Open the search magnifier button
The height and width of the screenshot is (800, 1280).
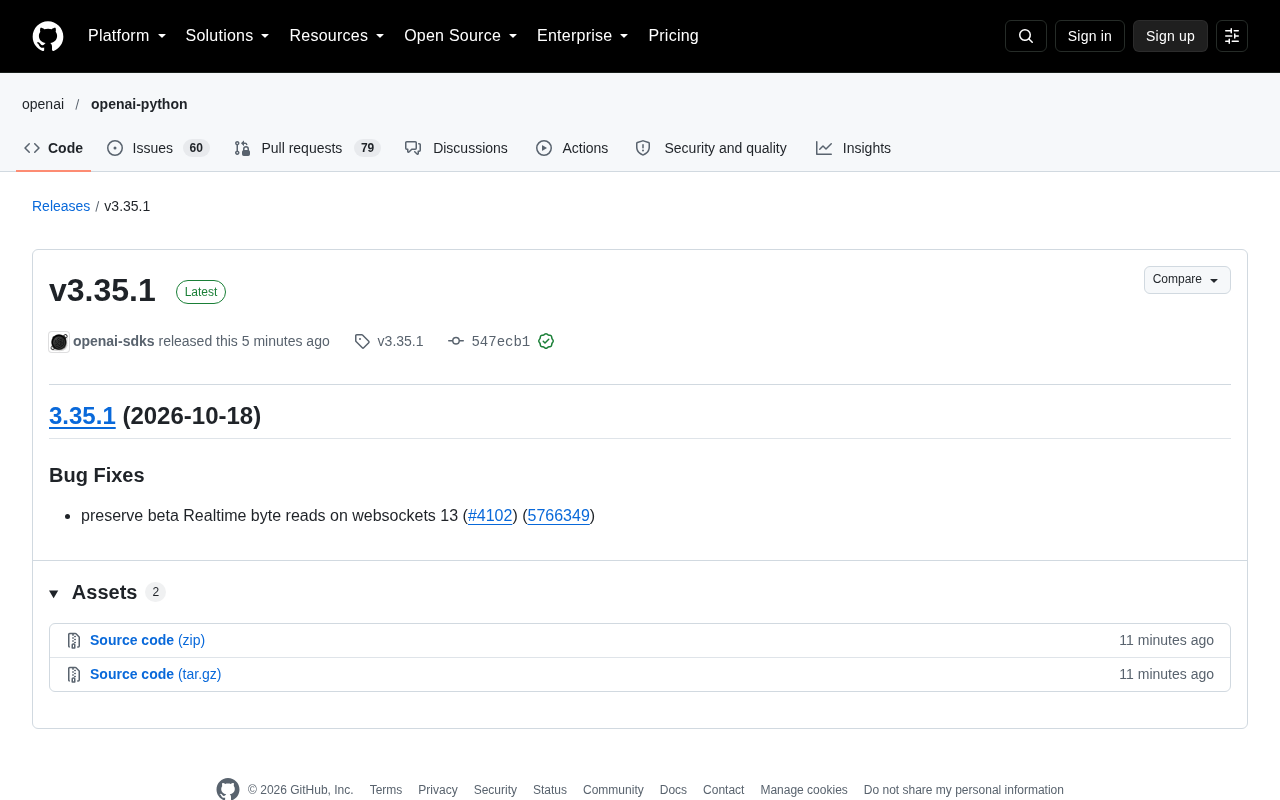[1026, 36]
